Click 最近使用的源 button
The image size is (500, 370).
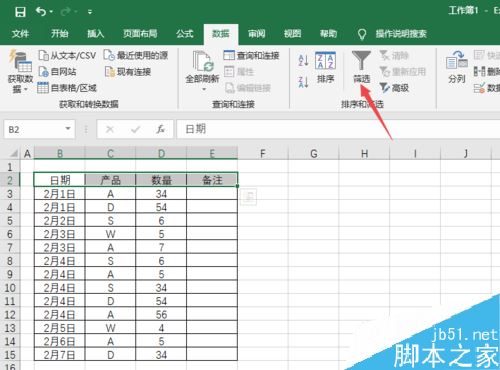pyautogui.click(x=136, y=55)
